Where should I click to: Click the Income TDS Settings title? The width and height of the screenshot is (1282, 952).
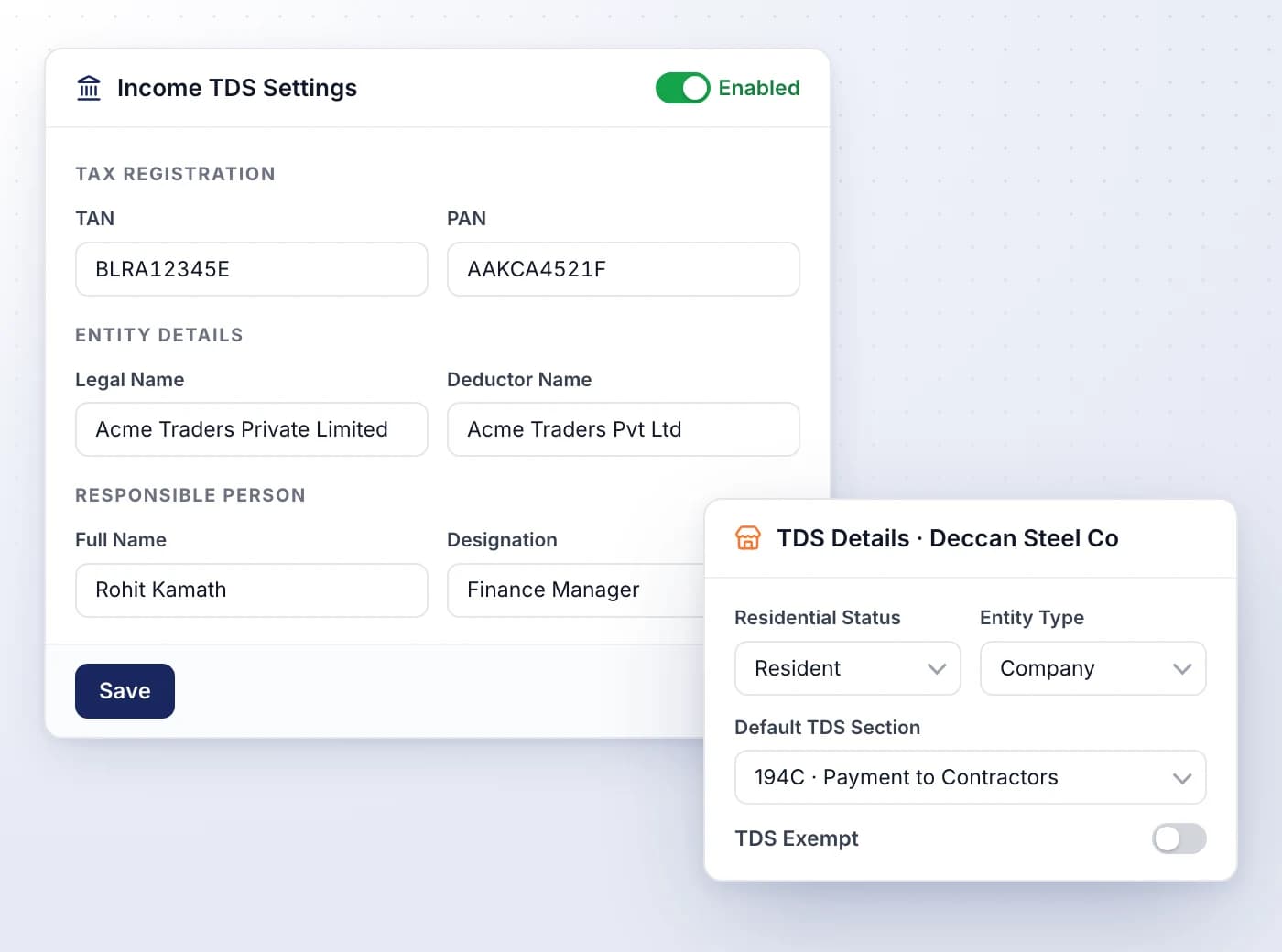(x=237, y=88)
